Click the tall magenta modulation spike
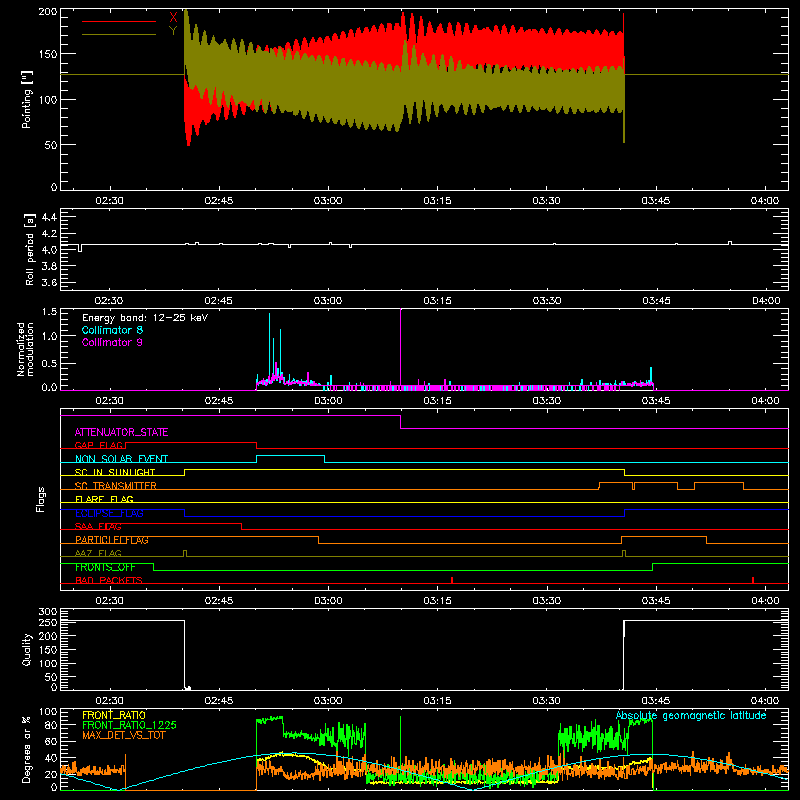Screen dimensions: 800x800 [401, 347]
